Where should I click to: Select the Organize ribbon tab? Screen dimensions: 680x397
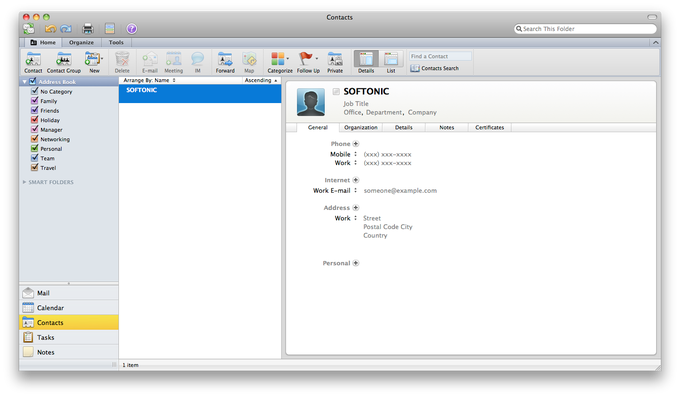tap(81, 43)
